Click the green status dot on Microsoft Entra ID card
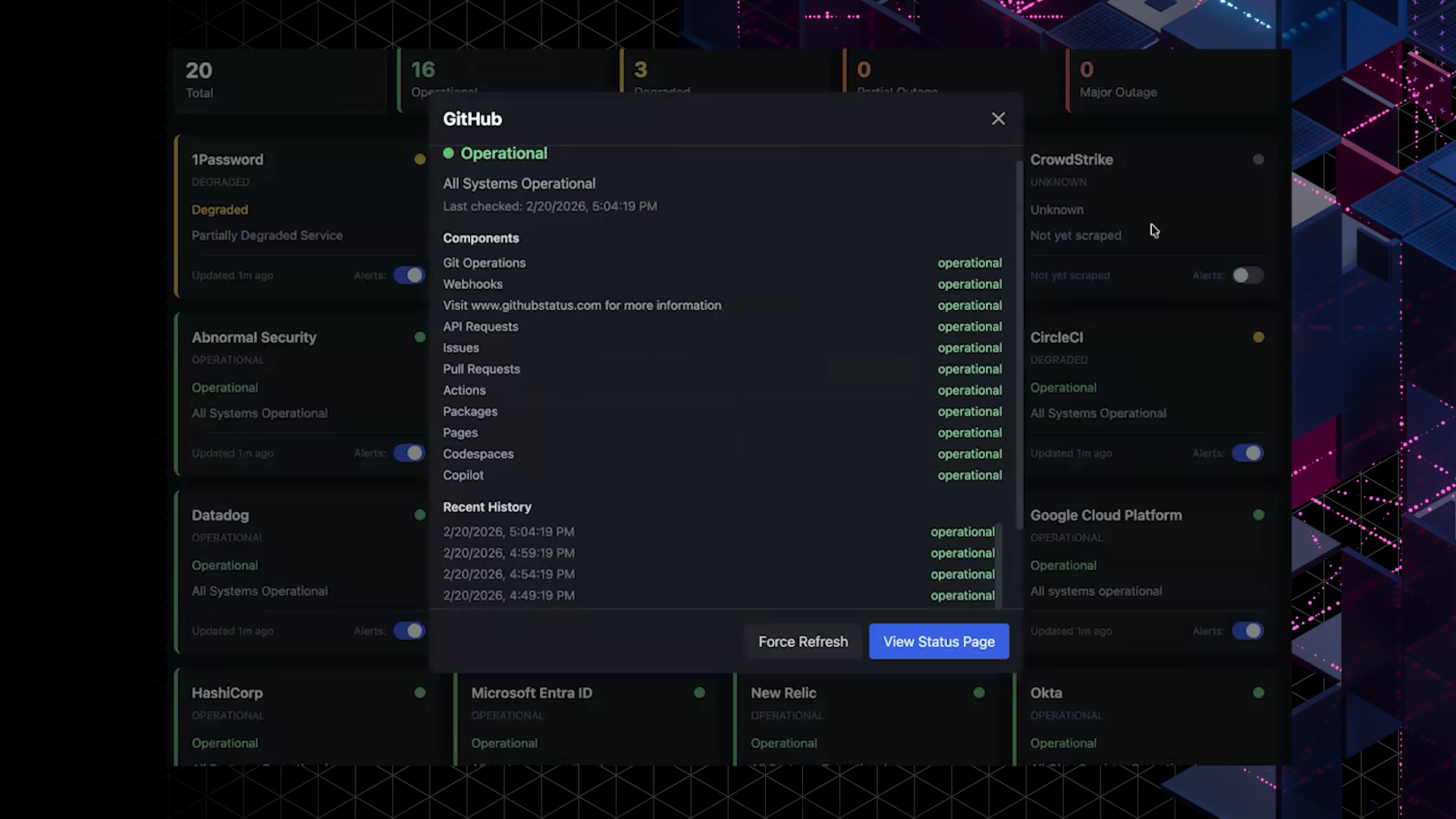Viewport: 1456px width, 819px height. [x=699, y=692]
